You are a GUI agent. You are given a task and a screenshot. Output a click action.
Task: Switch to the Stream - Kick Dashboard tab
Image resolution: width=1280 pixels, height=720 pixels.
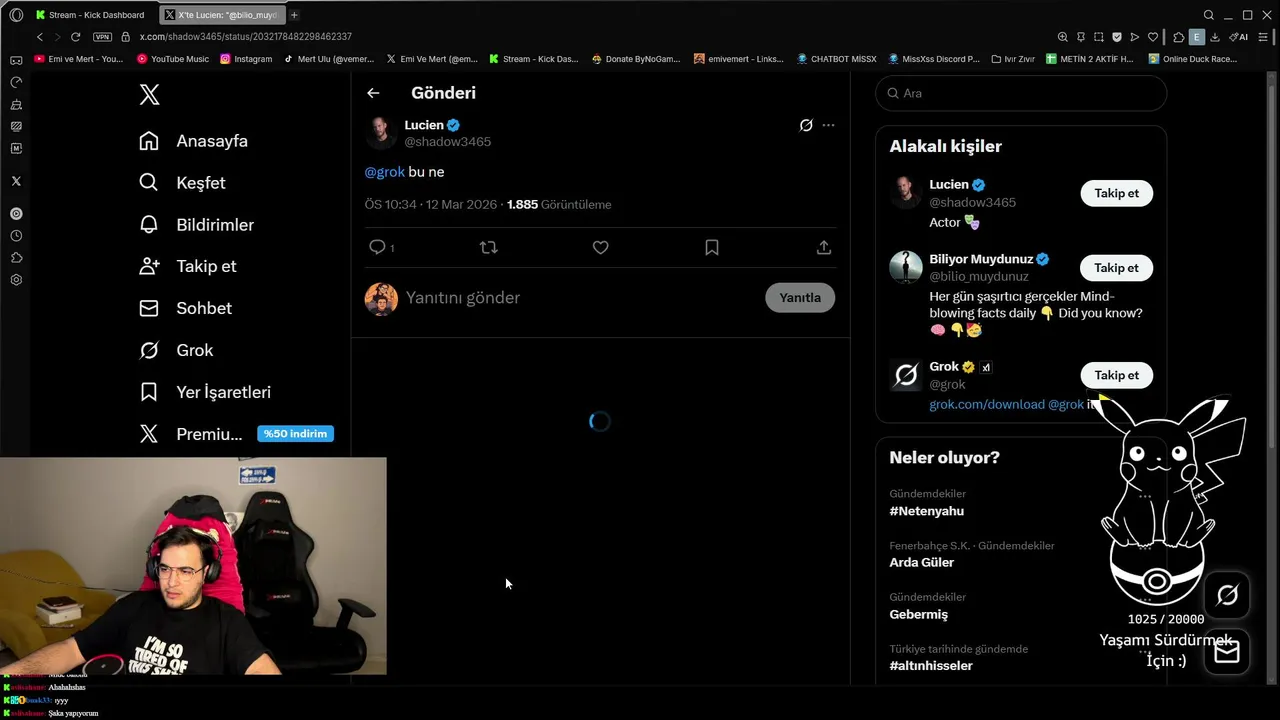click(x=90, y=15)
